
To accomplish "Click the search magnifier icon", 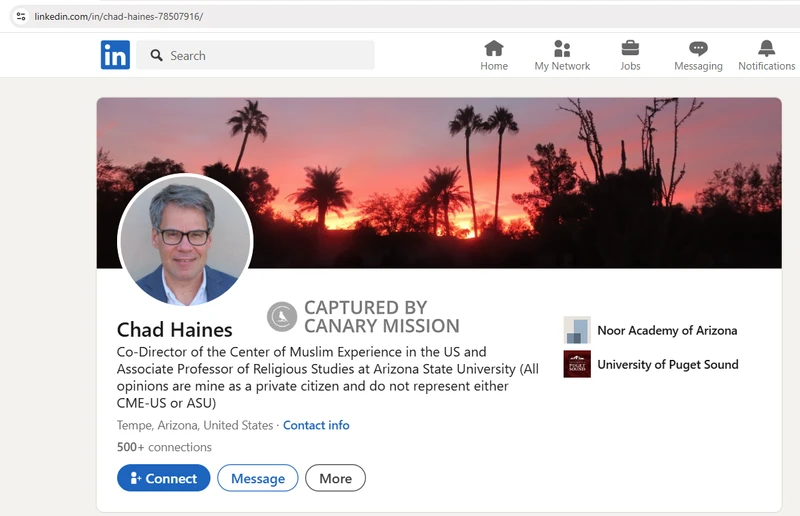I will click(x=157, y=55).
